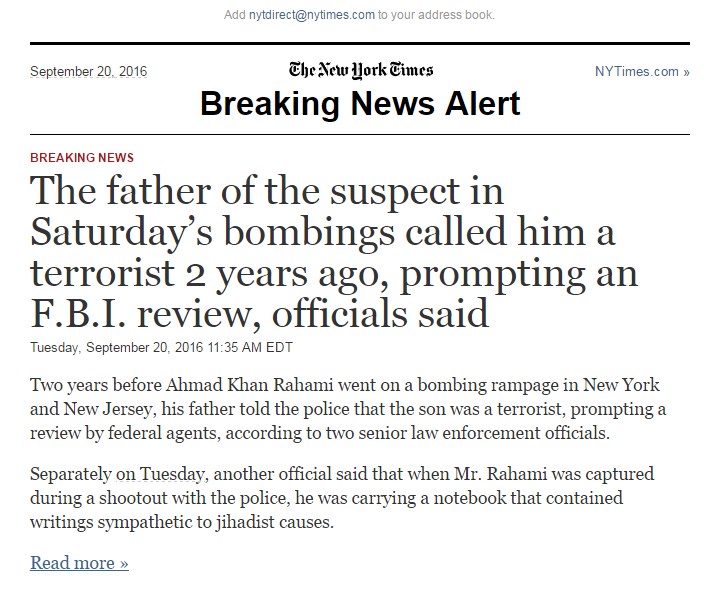712x590 pixels.
Task: Click the Breaking News Alert heading
Action: pyautogui.click(x=360, y=103)
